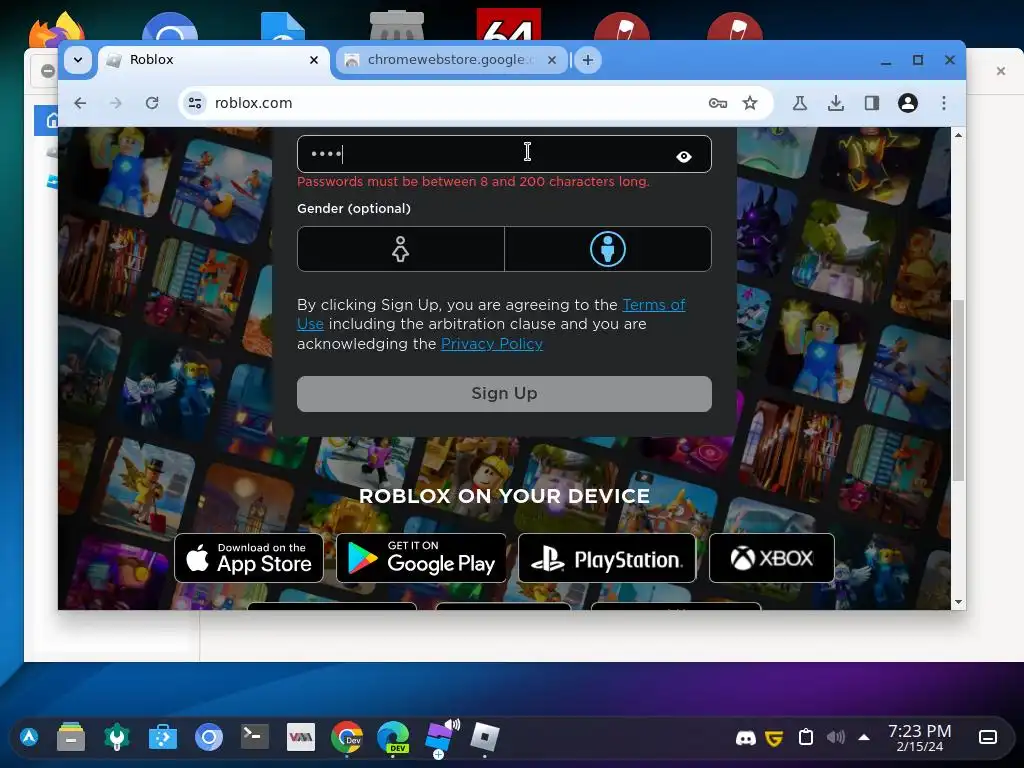Open a new browser tab
1024x768 pixels.
tap(588, 60)
